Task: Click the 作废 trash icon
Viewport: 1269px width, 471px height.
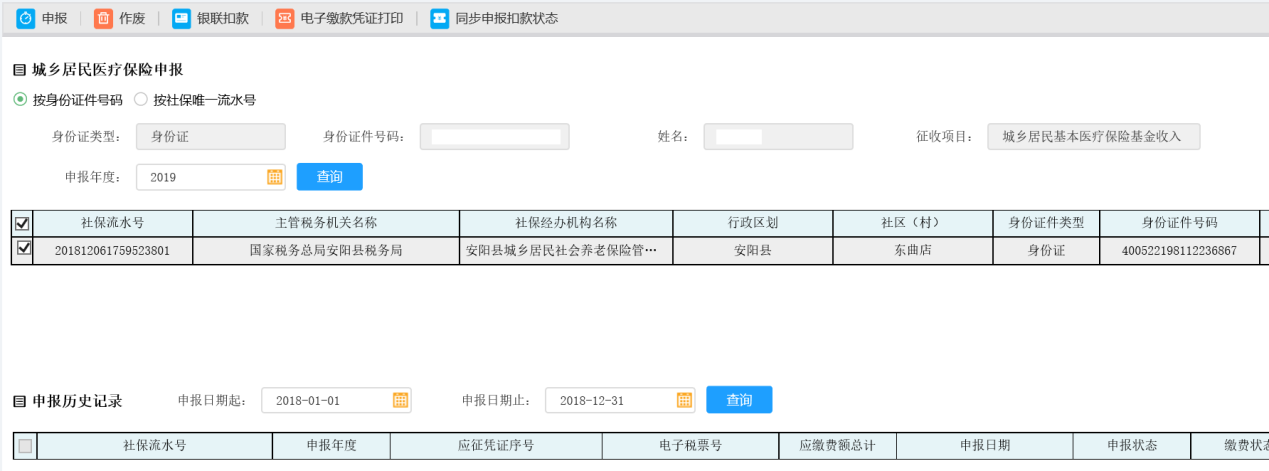Action: pos(103,18)
